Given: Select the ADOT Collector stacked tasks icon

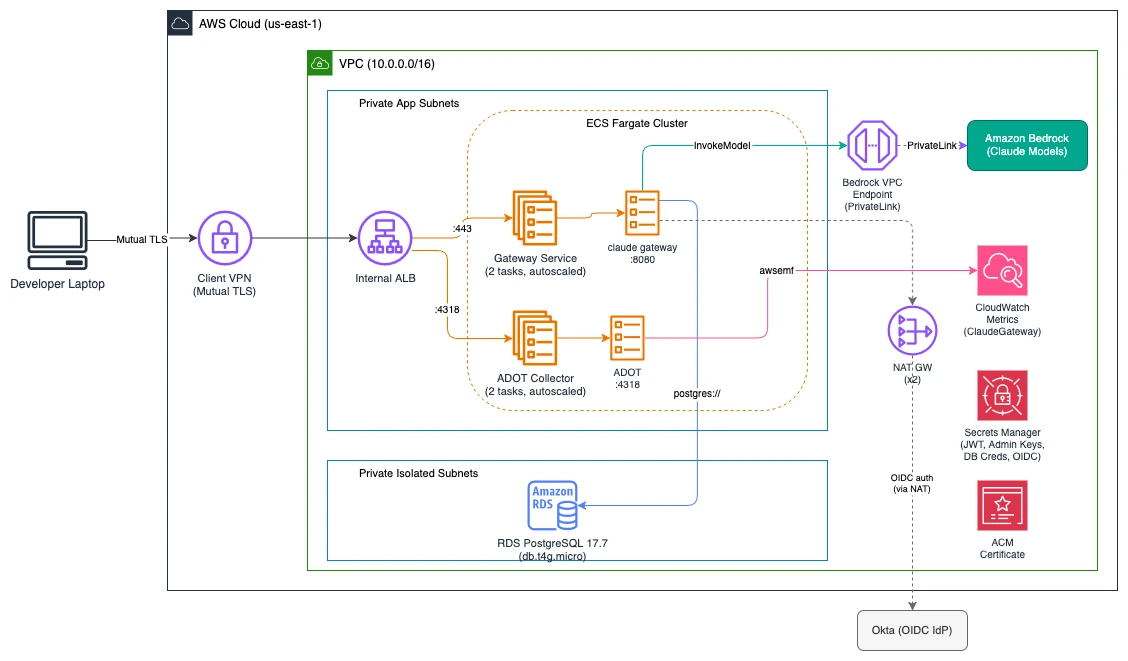Looking at the screenshot, I should click(535, 338).
